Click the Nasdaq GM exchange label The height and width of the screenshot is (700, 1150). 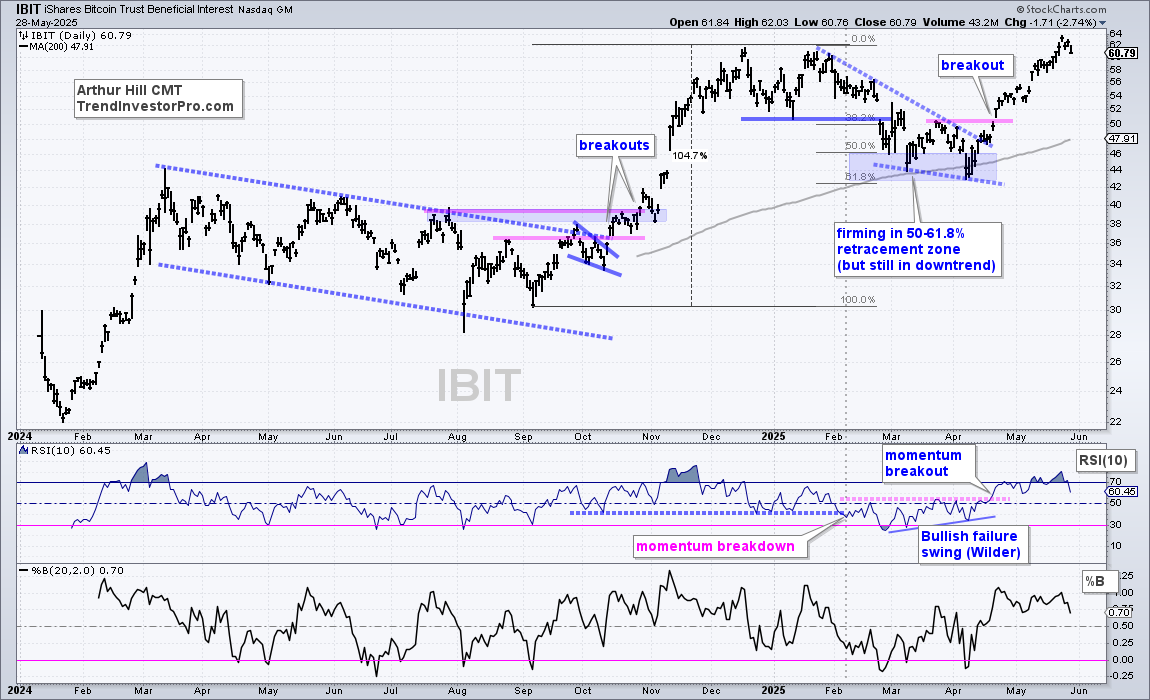265,10
